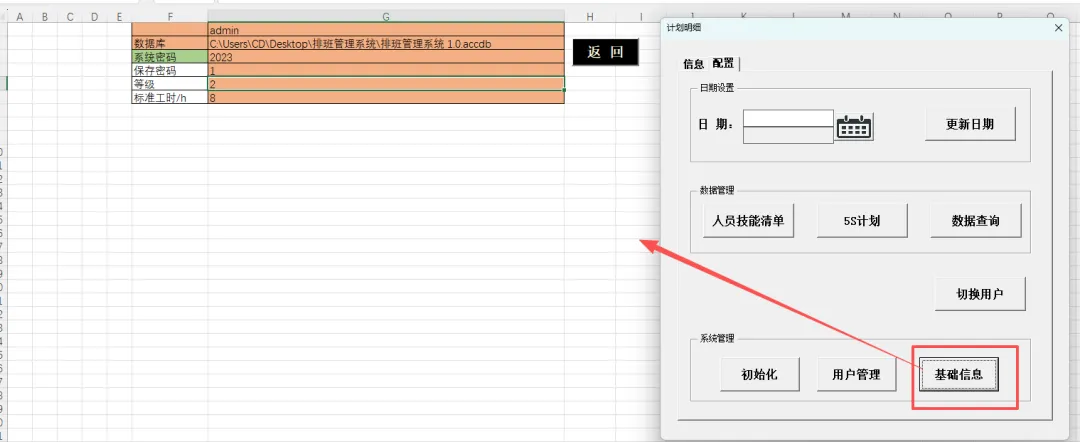Select the 系统密码 label cell

[169, 57]
